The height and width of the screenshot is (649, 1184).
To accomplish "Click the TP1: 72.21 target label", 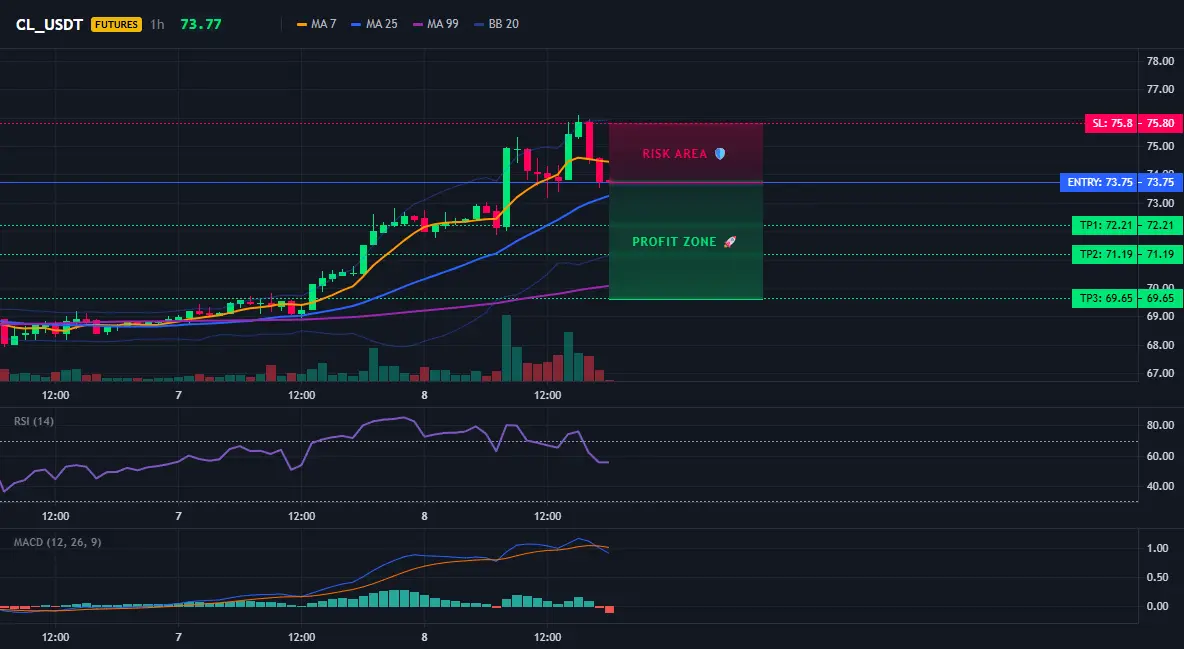I will [x=1105, y=225].
